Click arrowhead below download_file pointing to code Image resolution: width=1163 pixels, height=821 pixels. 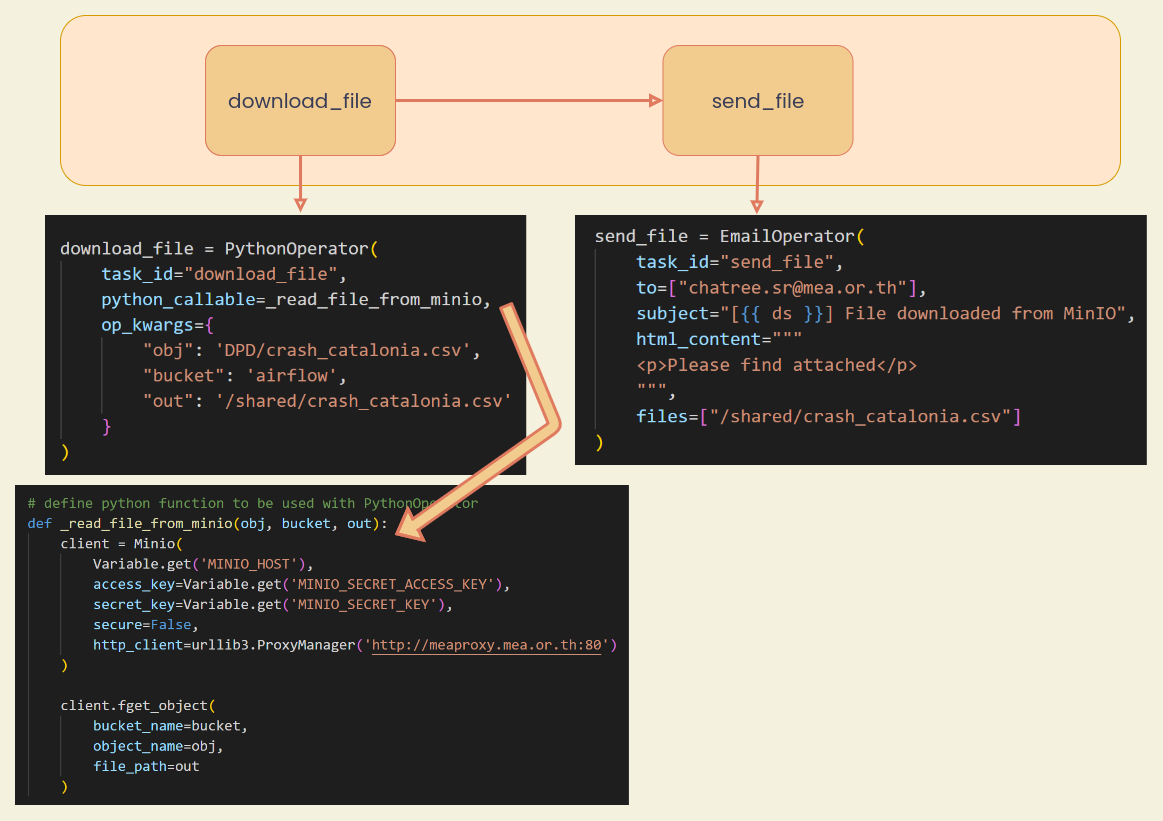click(300, 204)
